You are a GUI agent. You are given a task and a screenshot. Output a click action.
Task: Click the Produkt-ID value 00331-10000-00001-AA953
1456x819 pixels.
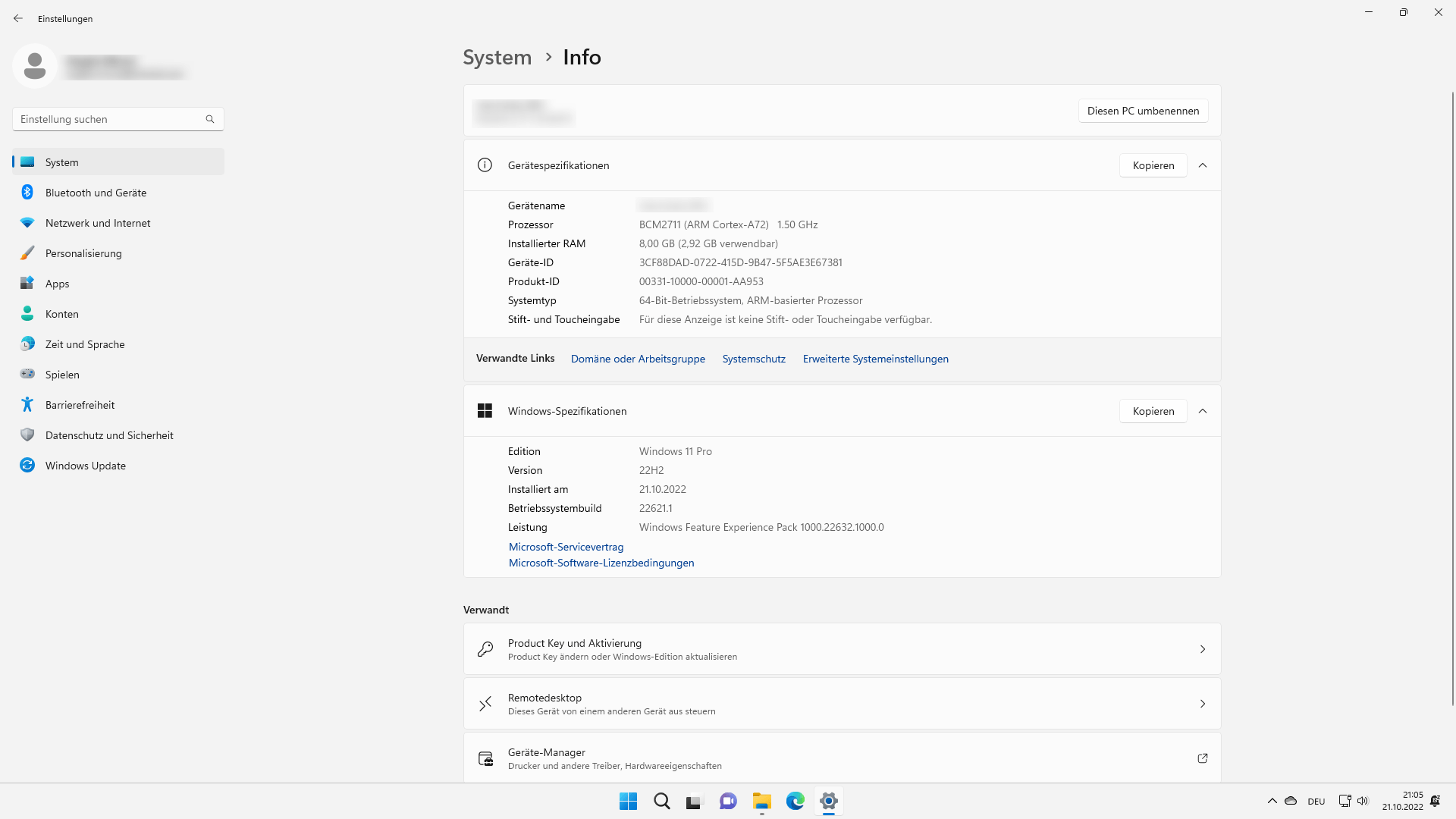point(701,281)
